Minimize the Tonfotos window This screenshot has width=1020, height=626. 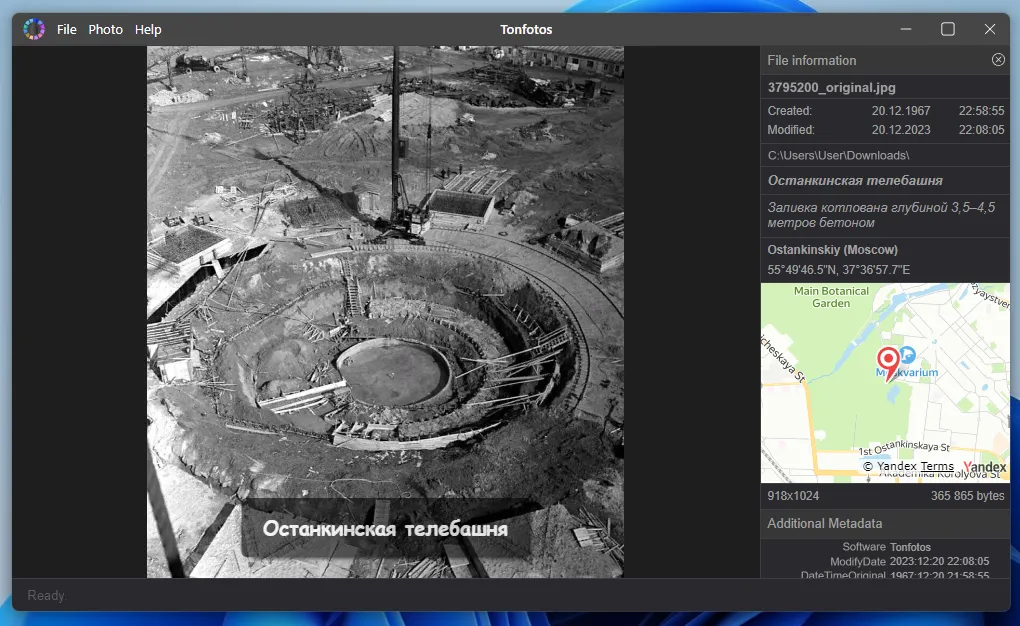pyautogui.click(x=905, y=29)
